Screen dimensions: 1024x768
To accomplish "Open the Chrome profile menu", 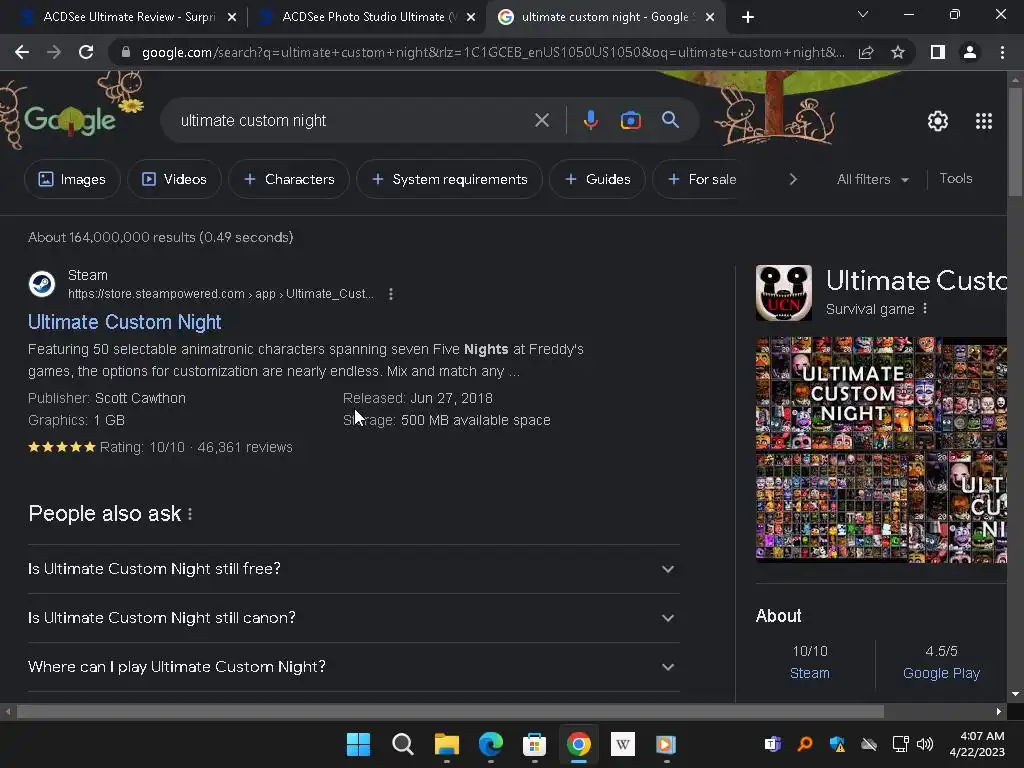I will tap(970, 52).
